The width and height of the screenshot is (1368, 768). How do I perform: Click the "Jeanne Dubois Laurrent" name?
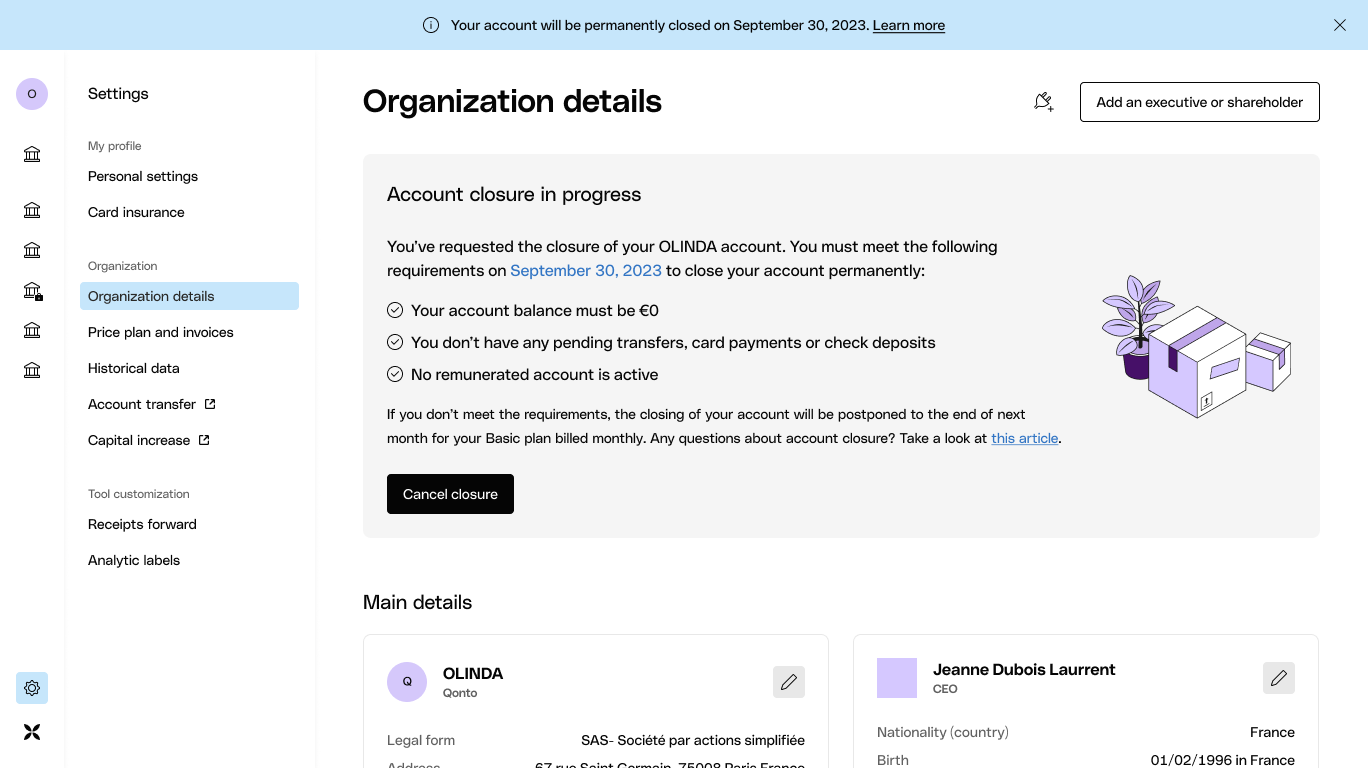[x=1024, y=669]
